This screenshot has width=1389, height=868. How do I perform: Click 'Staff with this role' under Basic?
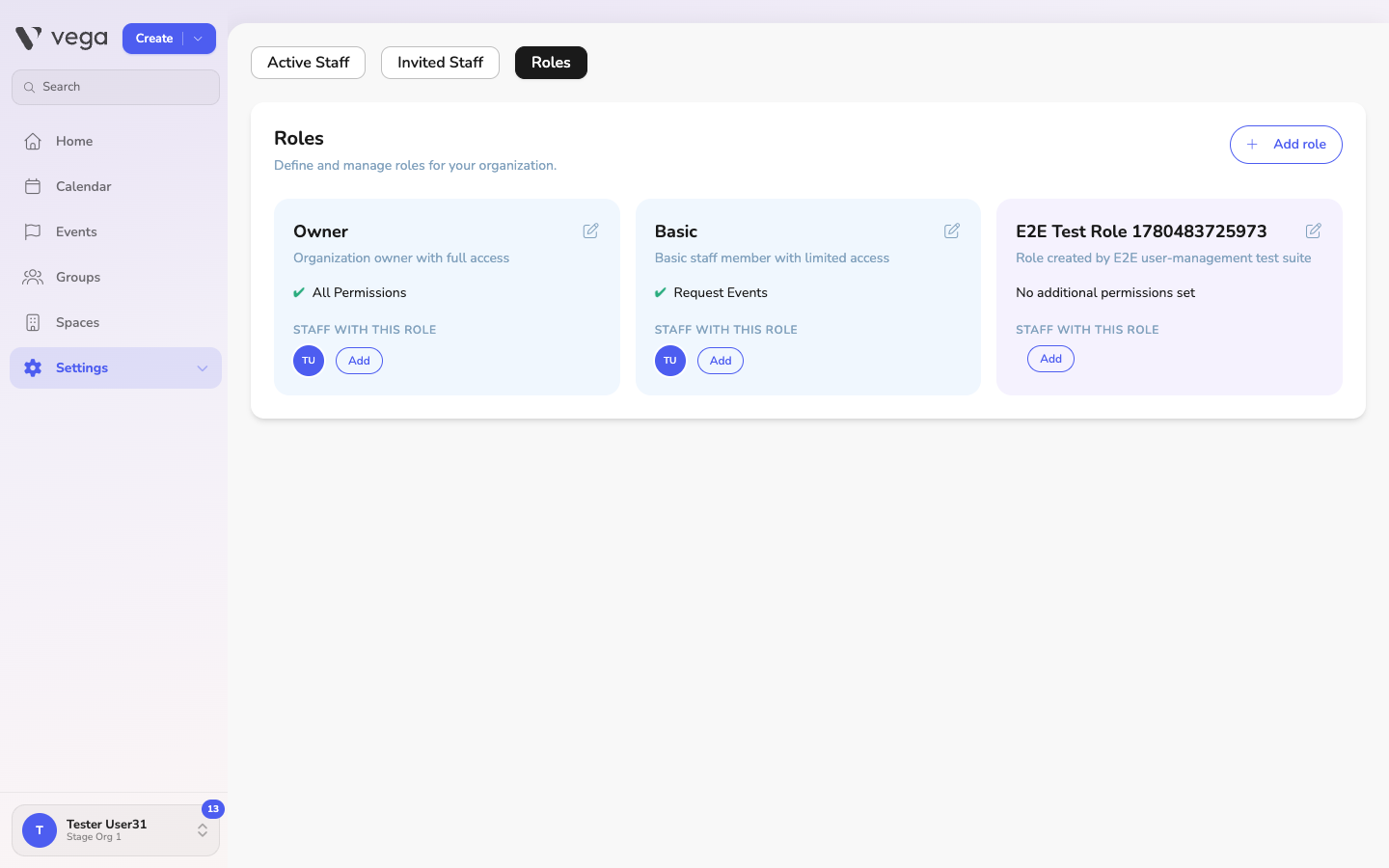[x=726, y=330]
